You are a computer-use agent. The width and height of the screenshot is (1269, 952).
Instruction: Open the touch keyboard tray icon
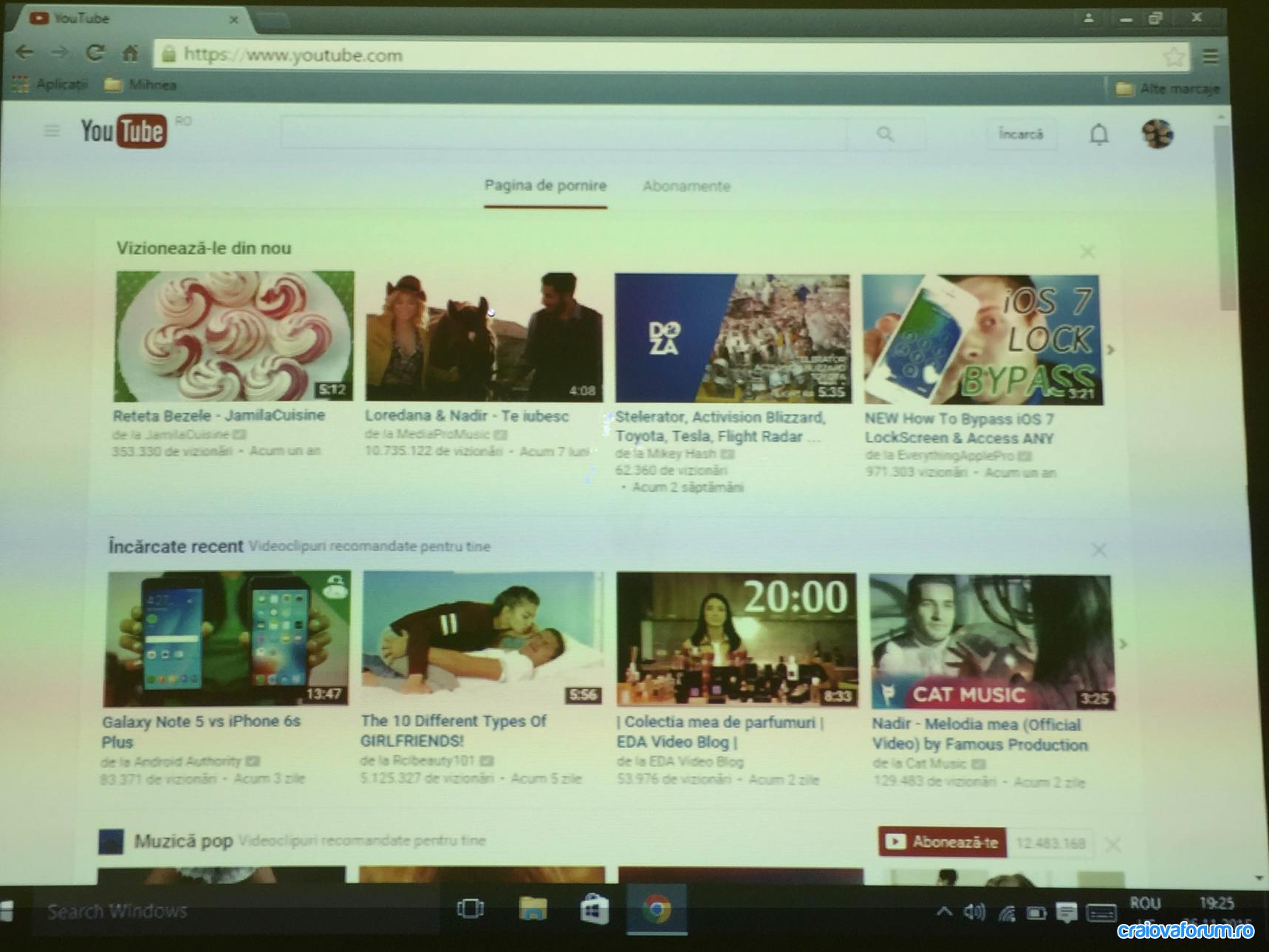tap(1101, 914)
